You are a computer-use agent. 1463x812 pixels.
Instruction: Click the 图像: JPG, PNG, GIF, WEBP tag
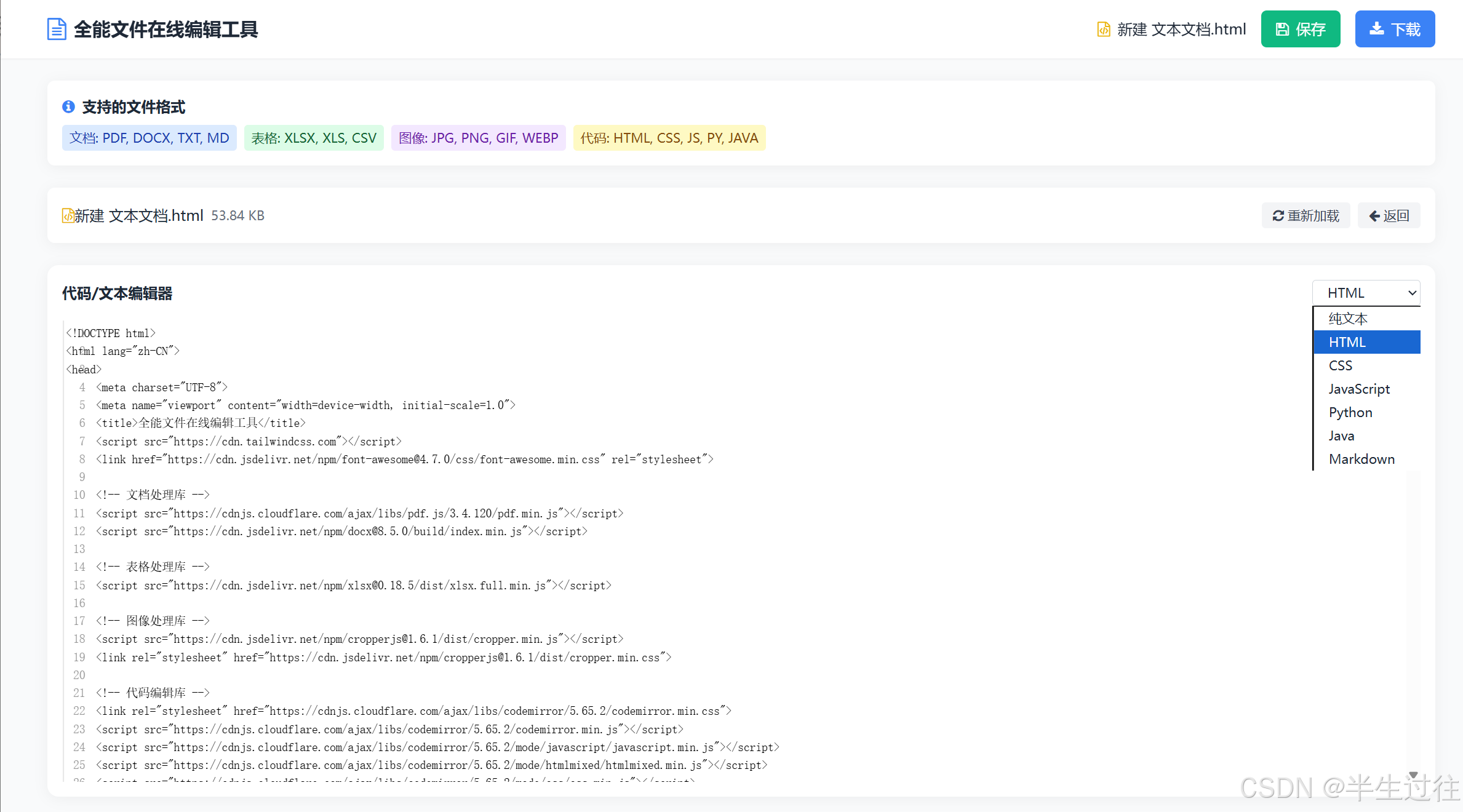479,138
